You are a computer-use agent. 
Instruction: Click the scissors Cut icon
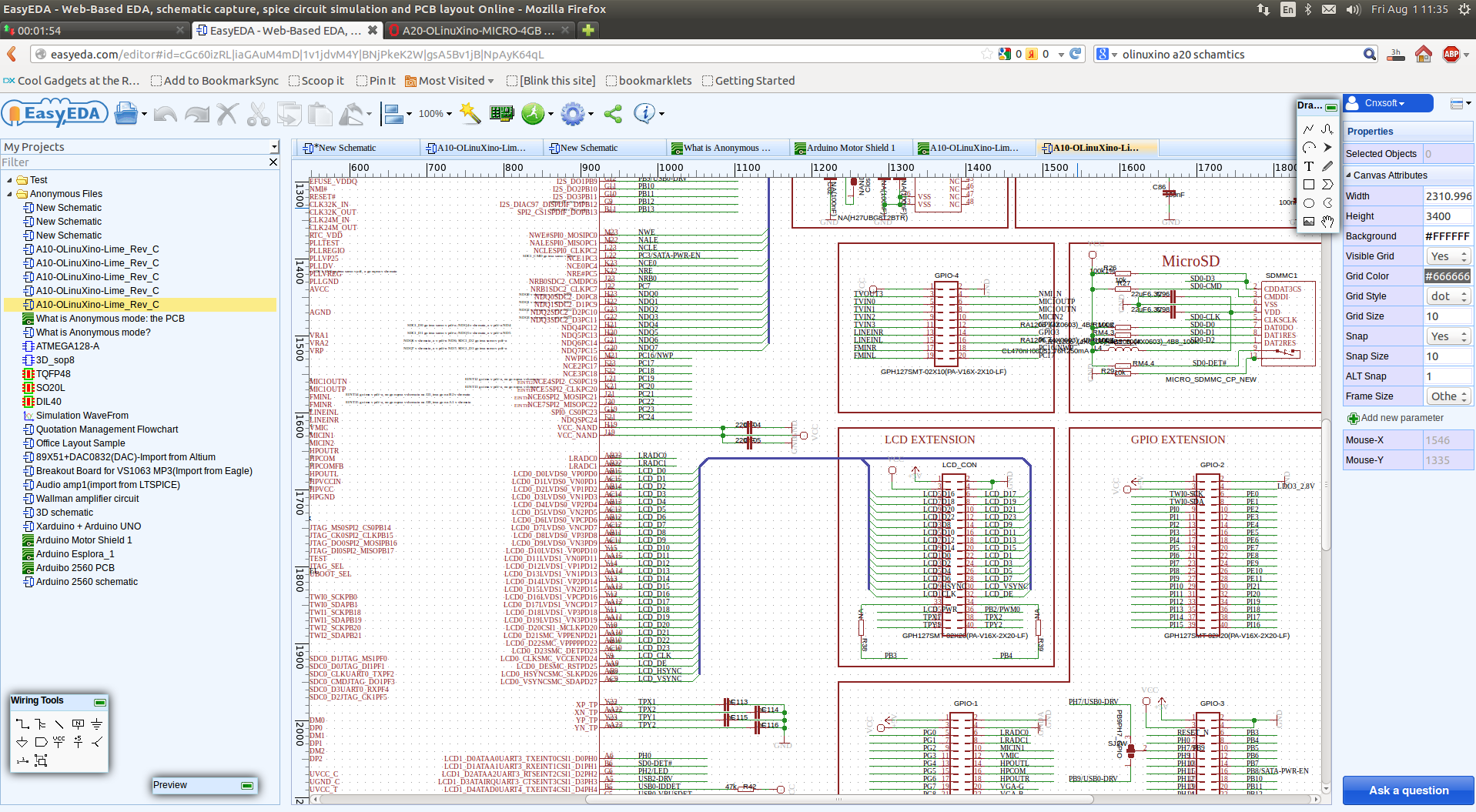pos(258,114)
